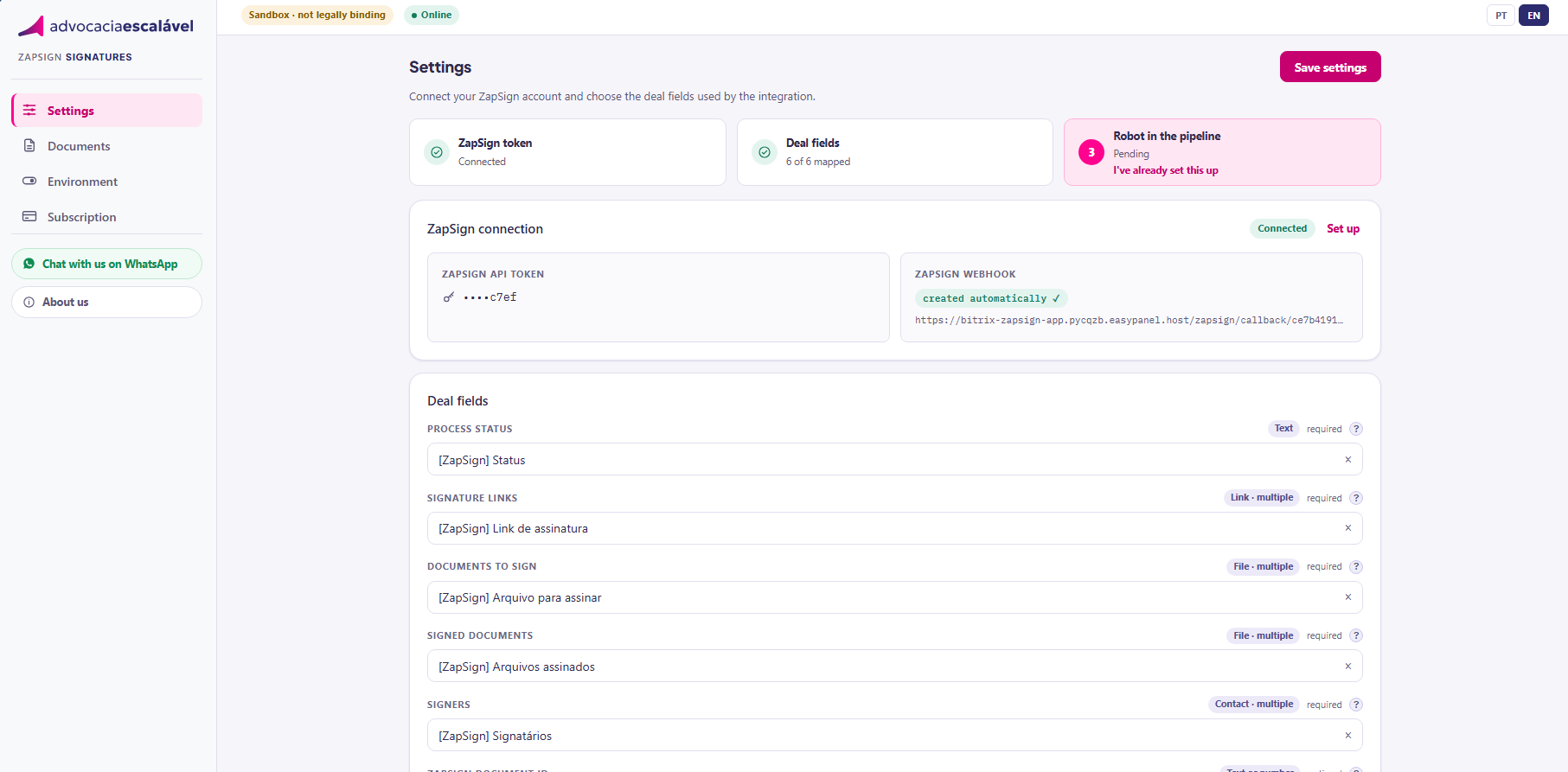Open help for Signature Links field
Image resolution: width=1568 pixels, height=772 pixels.
pos(1356,498)
